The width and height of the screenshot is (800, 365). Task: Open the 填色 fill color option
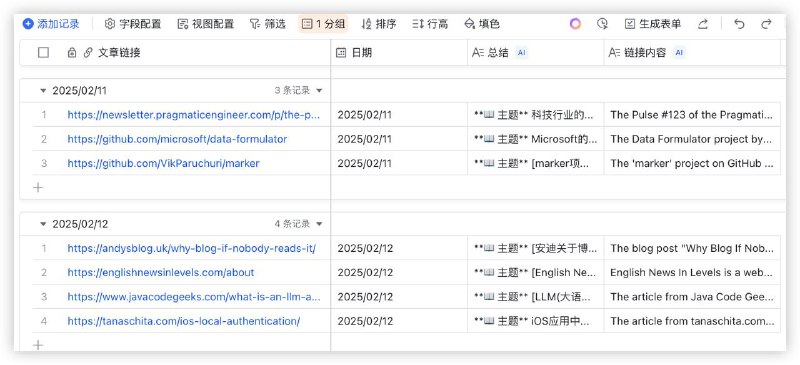(482, 24)
